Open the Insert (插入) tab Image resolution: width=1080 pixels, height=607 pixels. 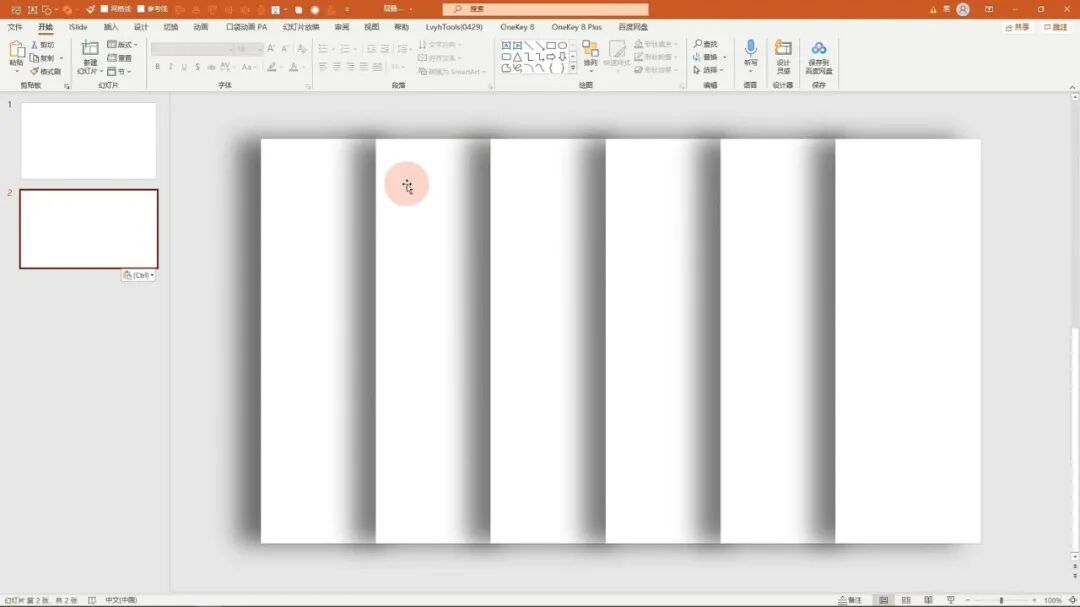[111, 27]
